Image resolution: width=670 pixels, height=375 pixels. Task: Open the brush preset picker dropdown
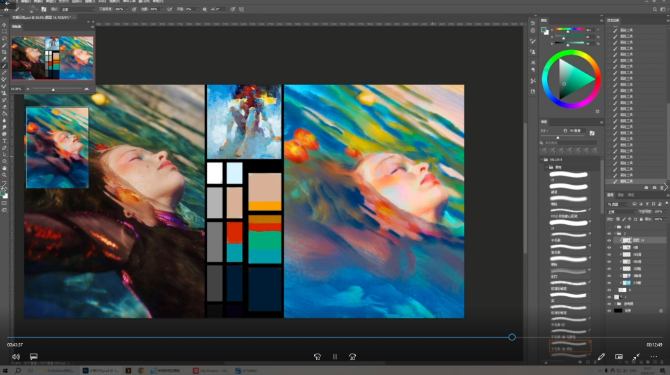[33, 9]
